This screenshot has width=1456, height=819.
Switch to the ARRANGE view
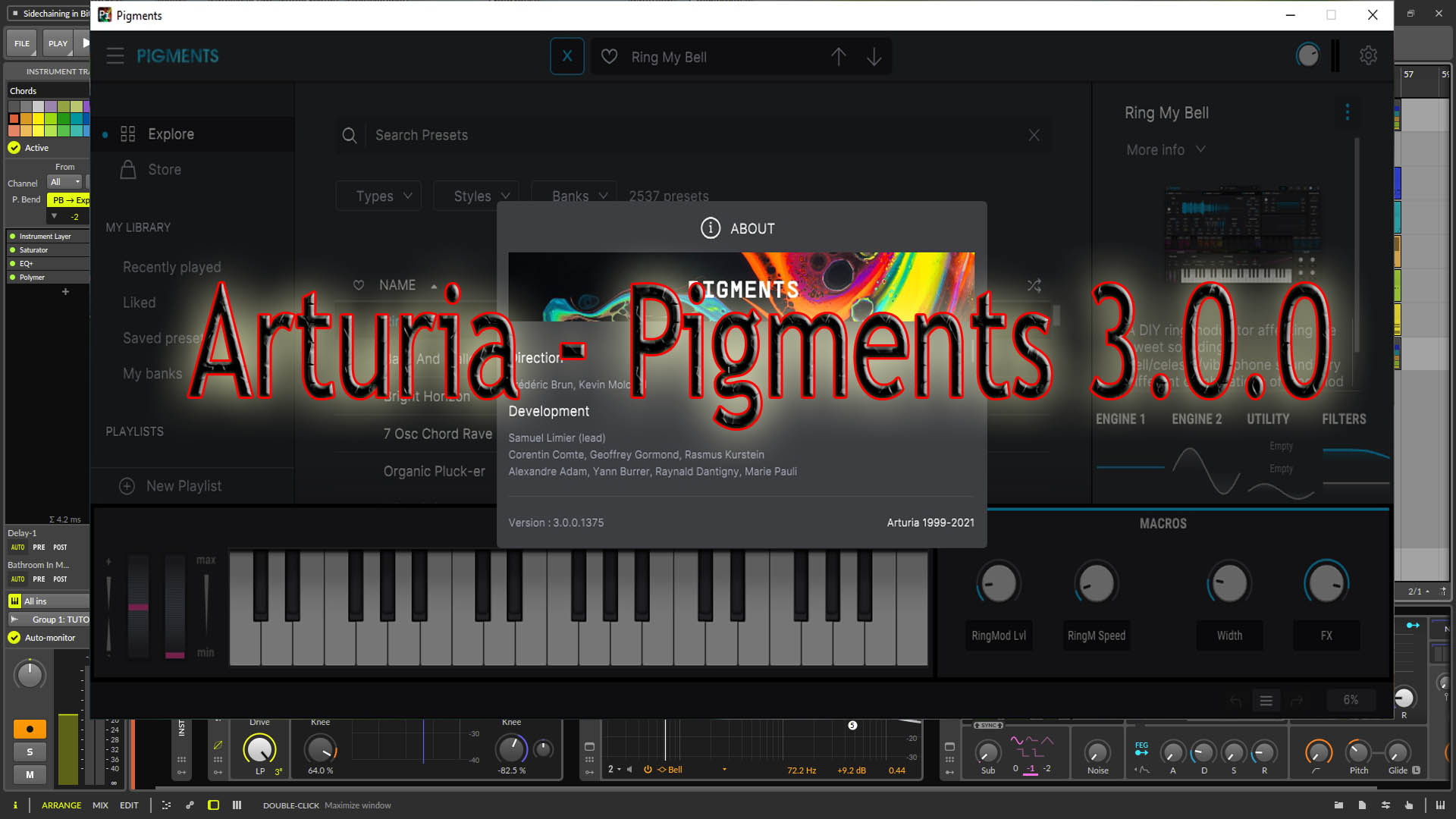[x=61, y=805]
